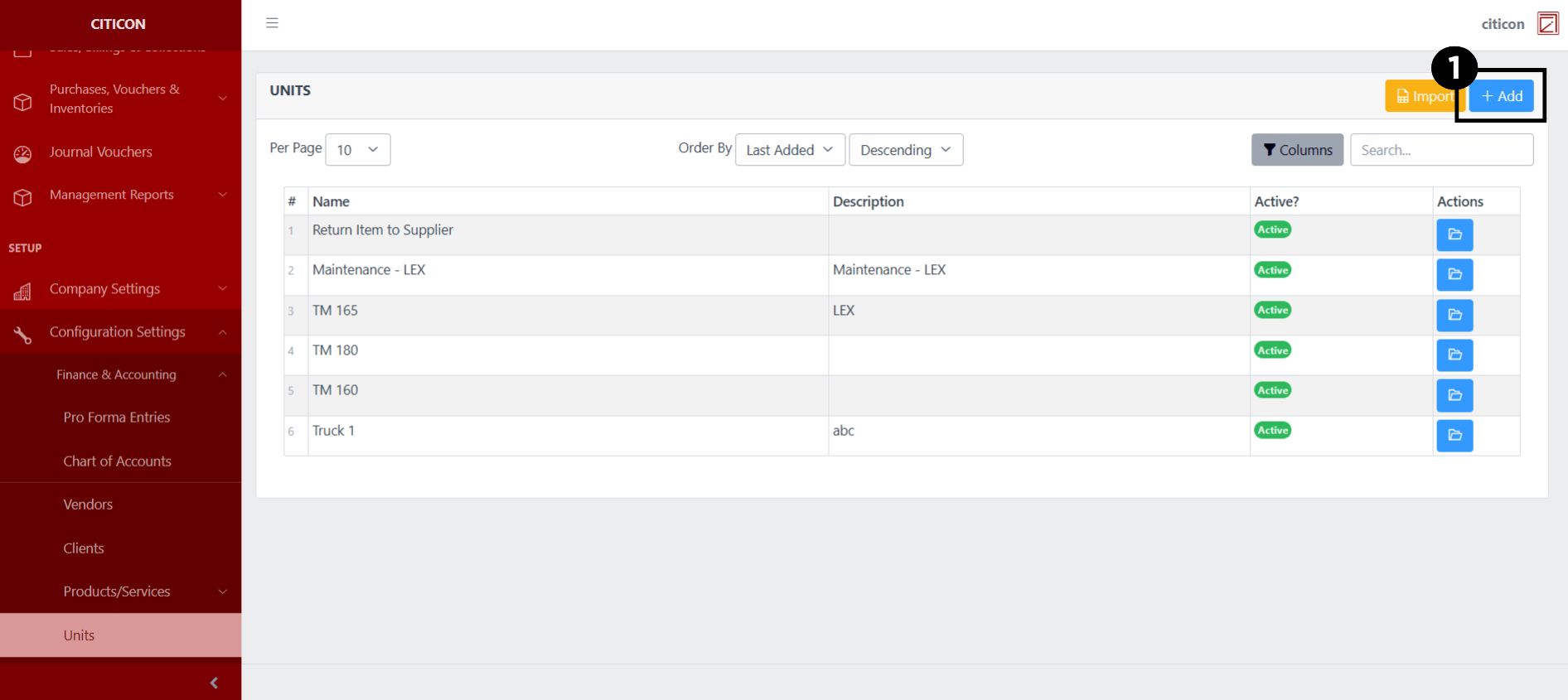Open folder action for Maintenance - LEX row
Viewport: 1568px width, 700px height.
(x=1454, y=274)
